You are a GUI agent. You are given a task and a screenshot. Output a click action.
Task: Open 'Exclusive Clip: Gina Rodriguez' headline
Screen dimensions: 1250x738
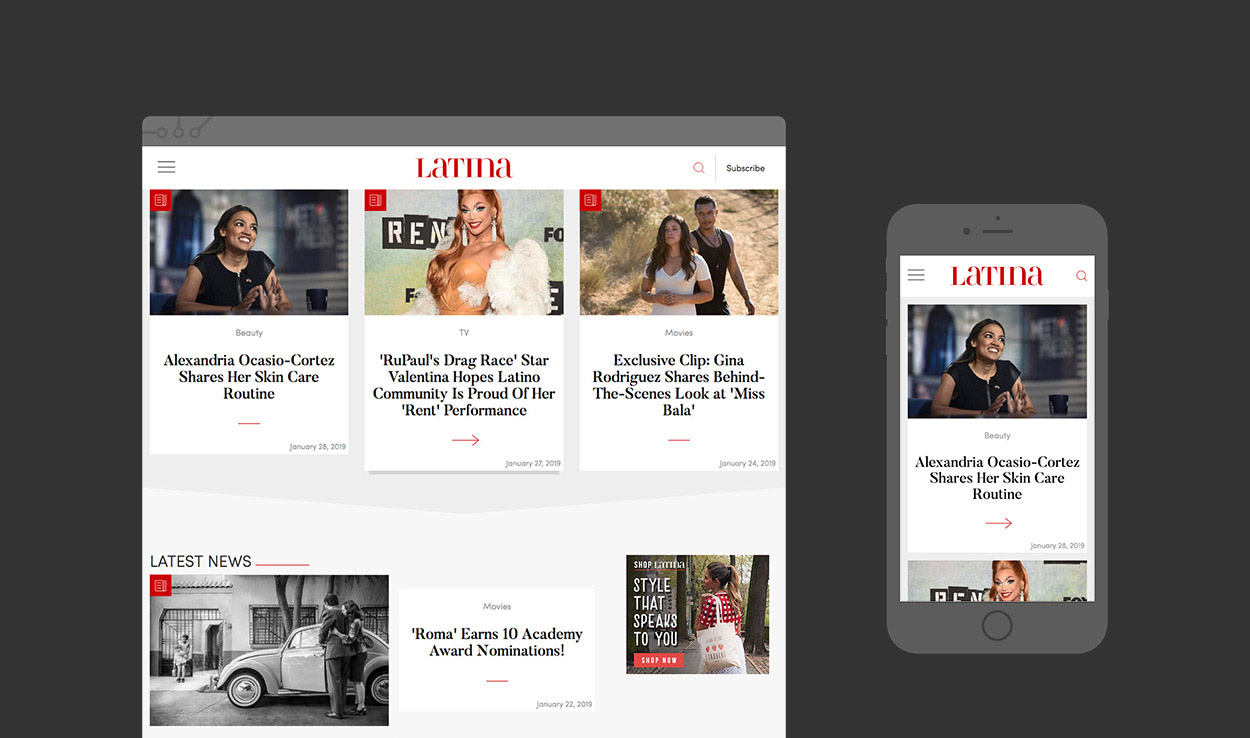coord(679,385)
